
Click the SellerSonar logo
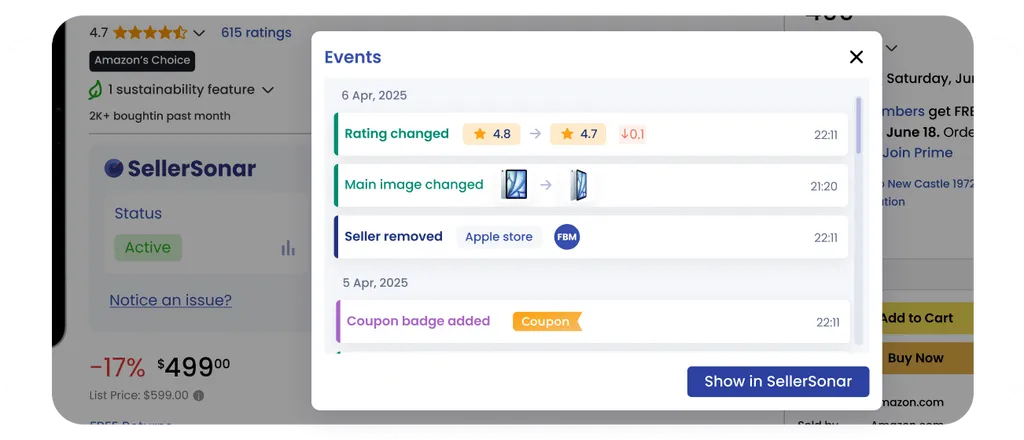coord(180,168)
